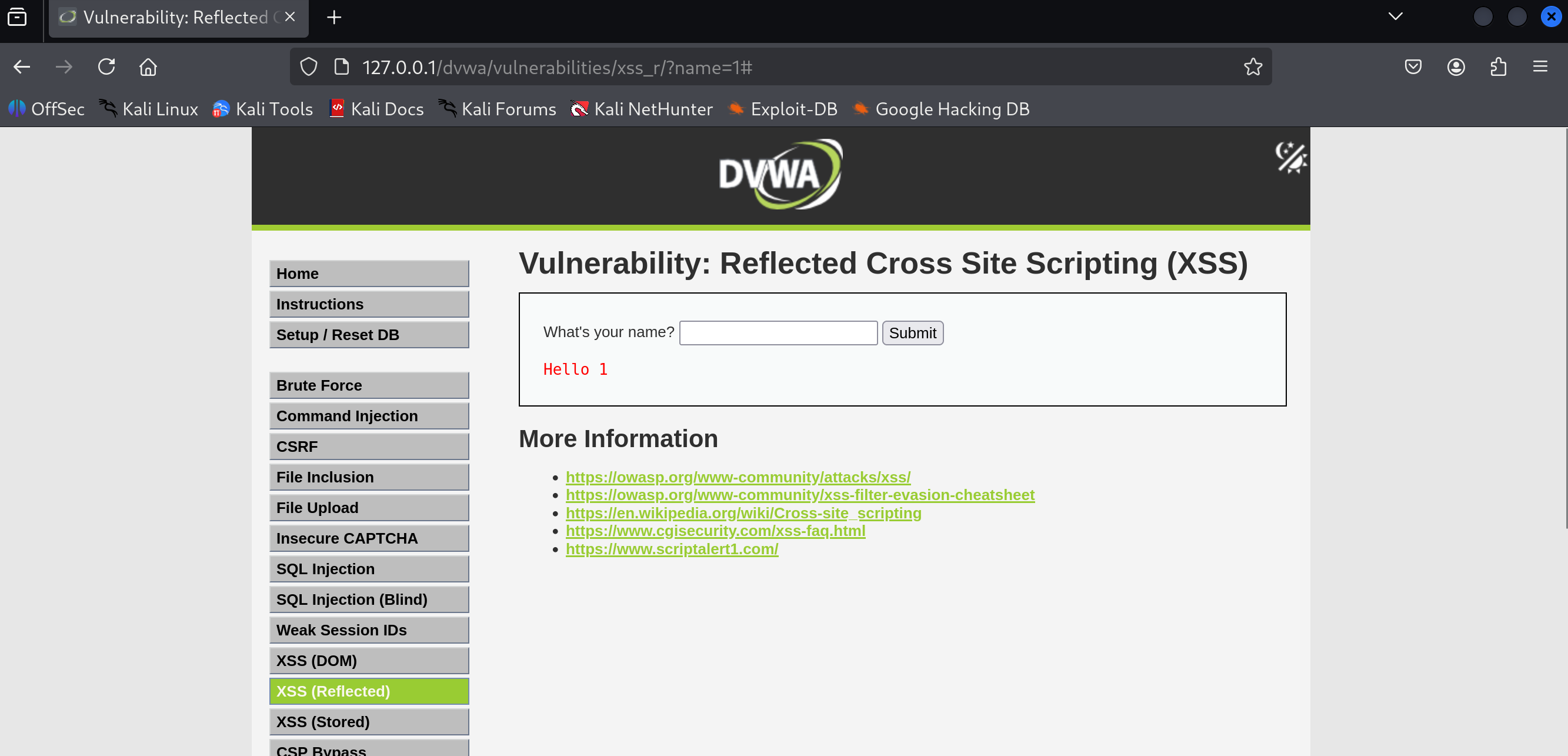Open a new tab with plus
This screenshot has width=1568, height=756.
[333, 17]
